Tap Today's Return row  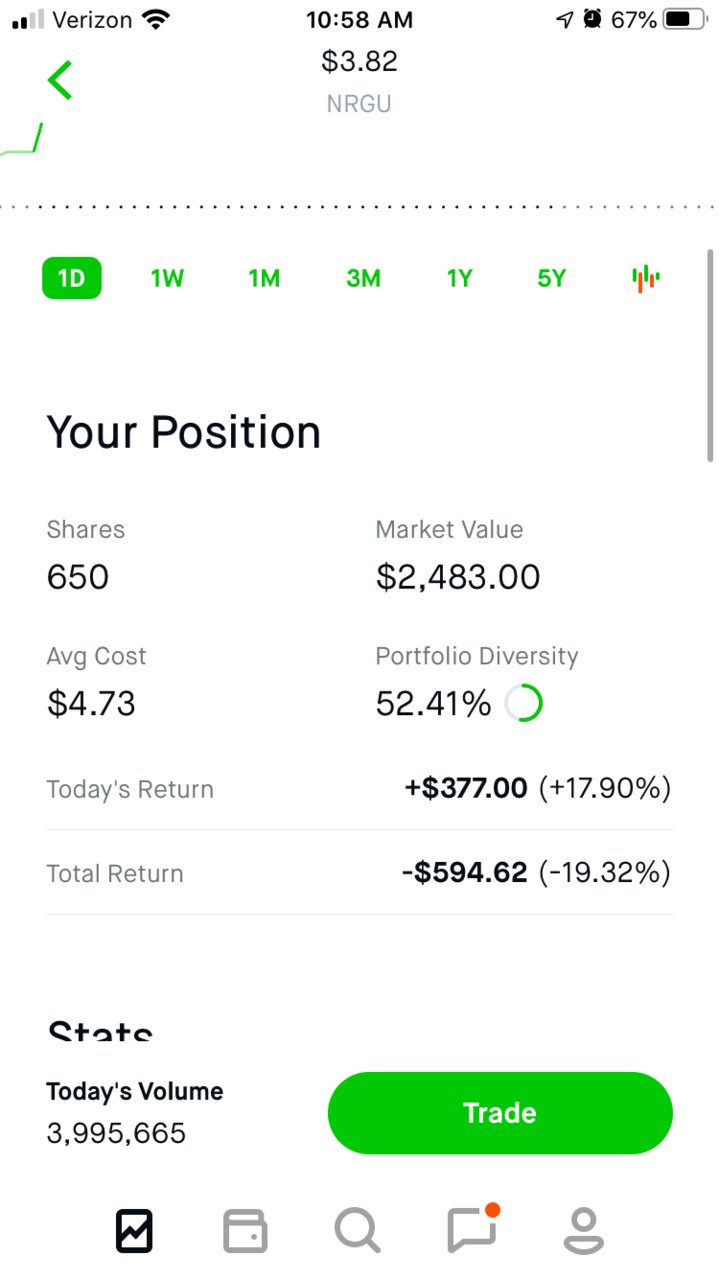[359, 789]
